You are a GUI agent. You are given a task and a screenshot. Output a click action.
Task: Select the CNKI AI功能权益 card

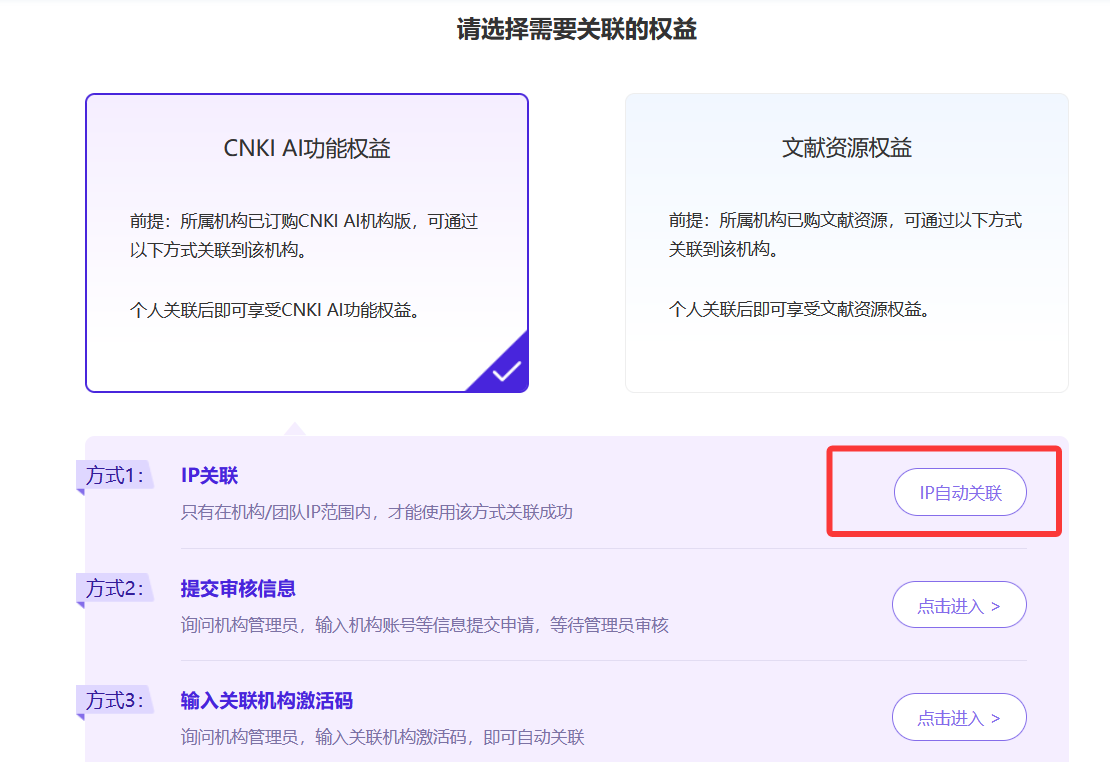[306, 149]
